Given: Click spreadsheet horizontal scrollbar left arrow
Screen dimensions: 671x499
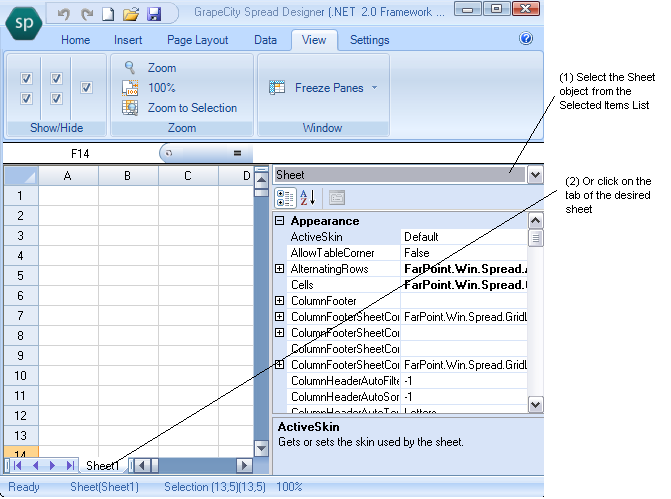Looking at the screenshot, I should 142,466.
